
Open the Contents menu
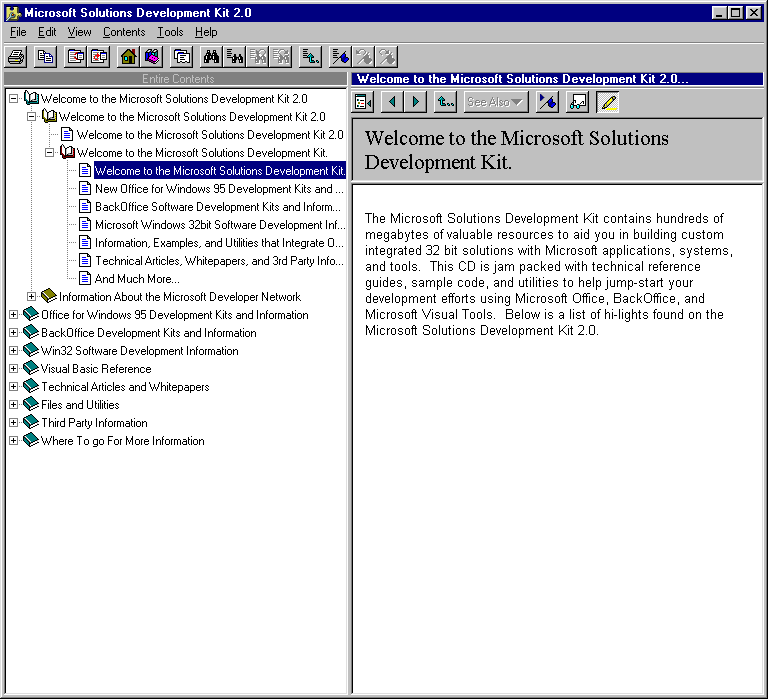coord(124,32)
